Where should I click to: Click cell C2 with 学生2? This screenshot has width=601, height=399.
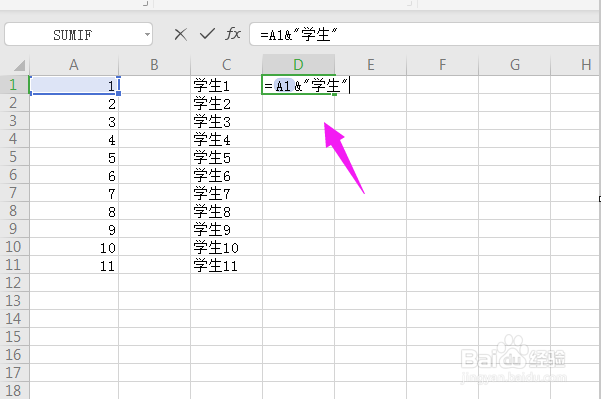click(x=227, y=103)
